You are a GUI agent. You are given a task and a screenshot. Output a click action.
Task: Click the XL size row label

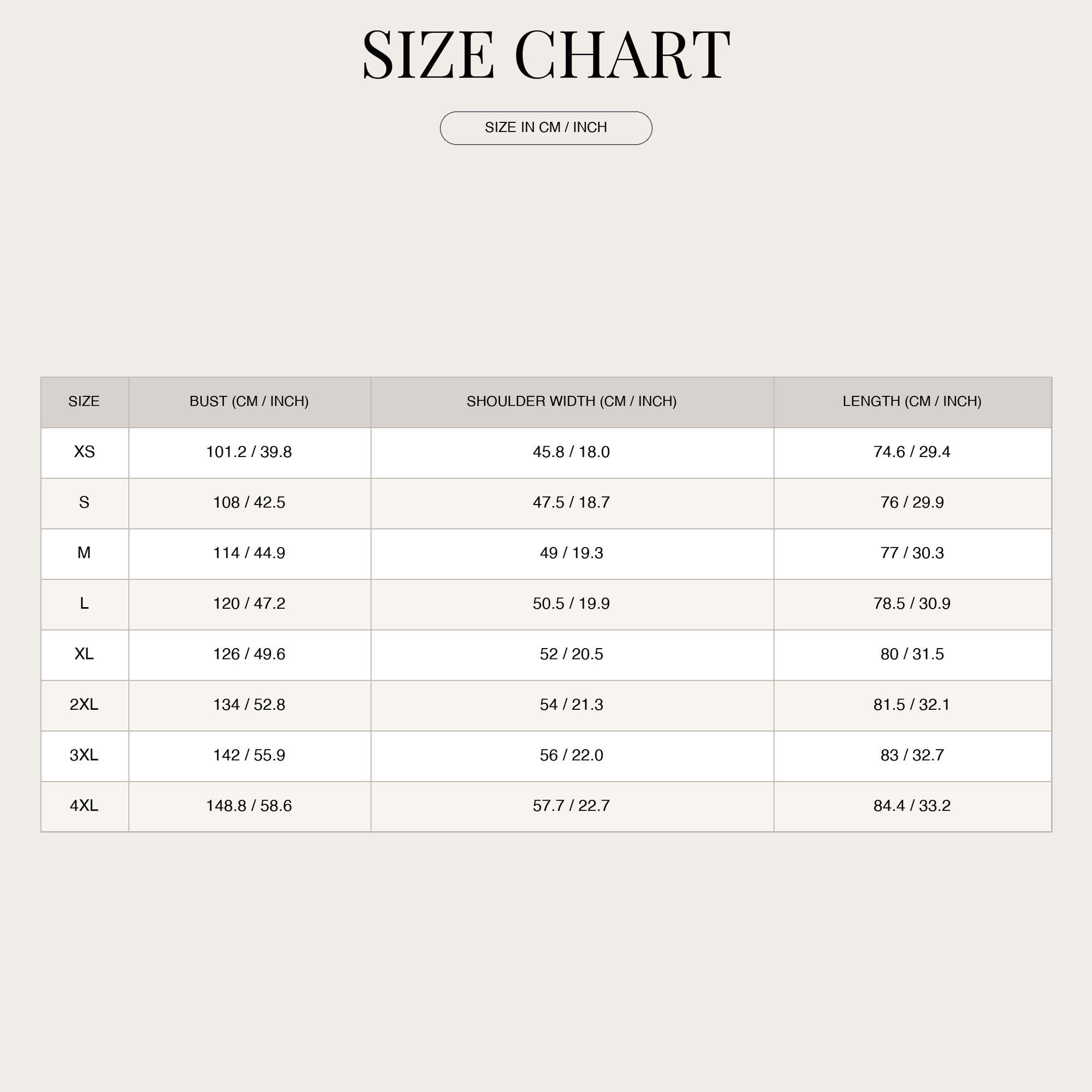[84, 654]
